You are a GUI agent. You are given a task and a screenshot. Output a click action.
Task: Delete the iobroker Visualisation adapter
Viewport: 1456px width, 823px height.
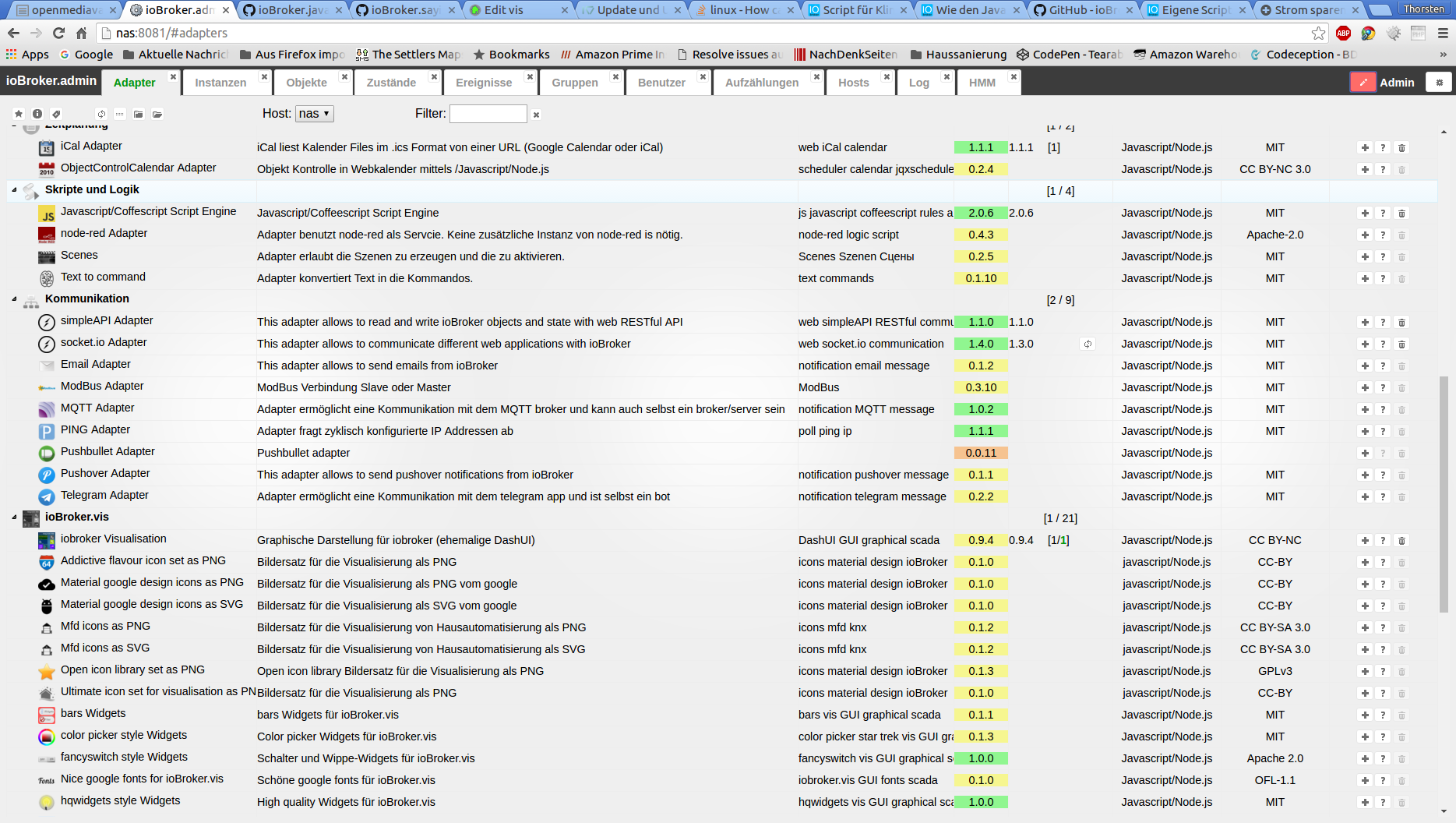coord(1402,540)
